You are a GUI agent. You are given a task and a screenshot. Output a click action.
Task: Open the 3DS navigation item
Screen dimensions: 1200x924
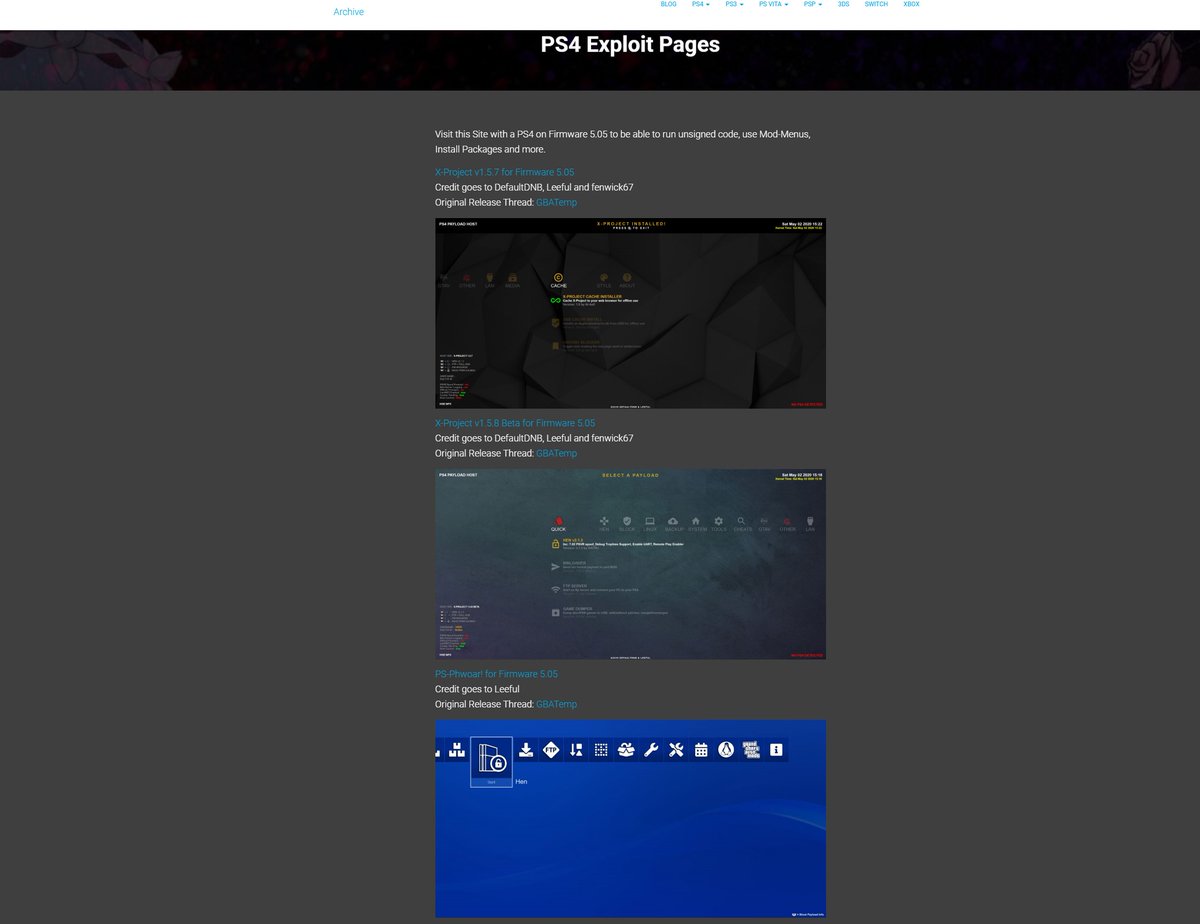[x=843, y=4]
